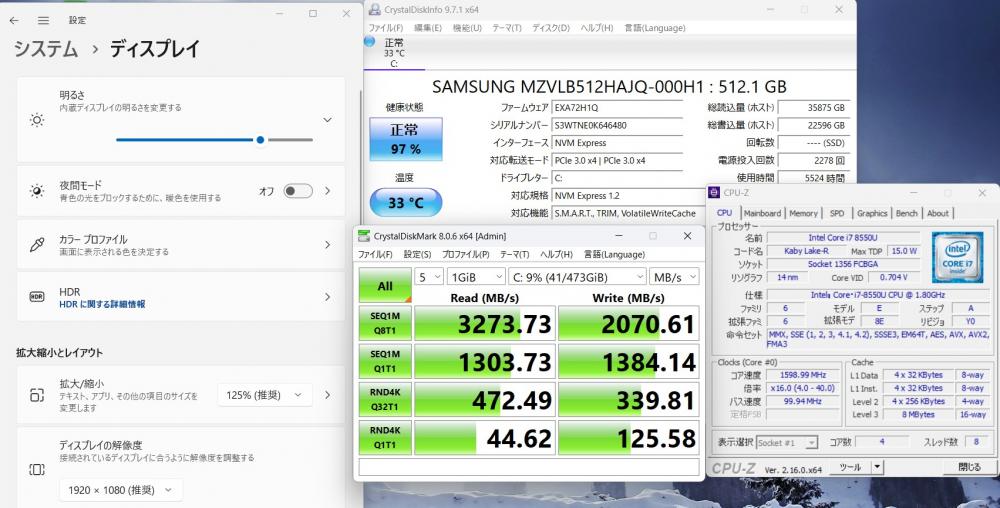The height and width of the screenshot is (508, 1000).
Task: Run the RND4K Q1T1 test
Action: click(x=385, y=438)
